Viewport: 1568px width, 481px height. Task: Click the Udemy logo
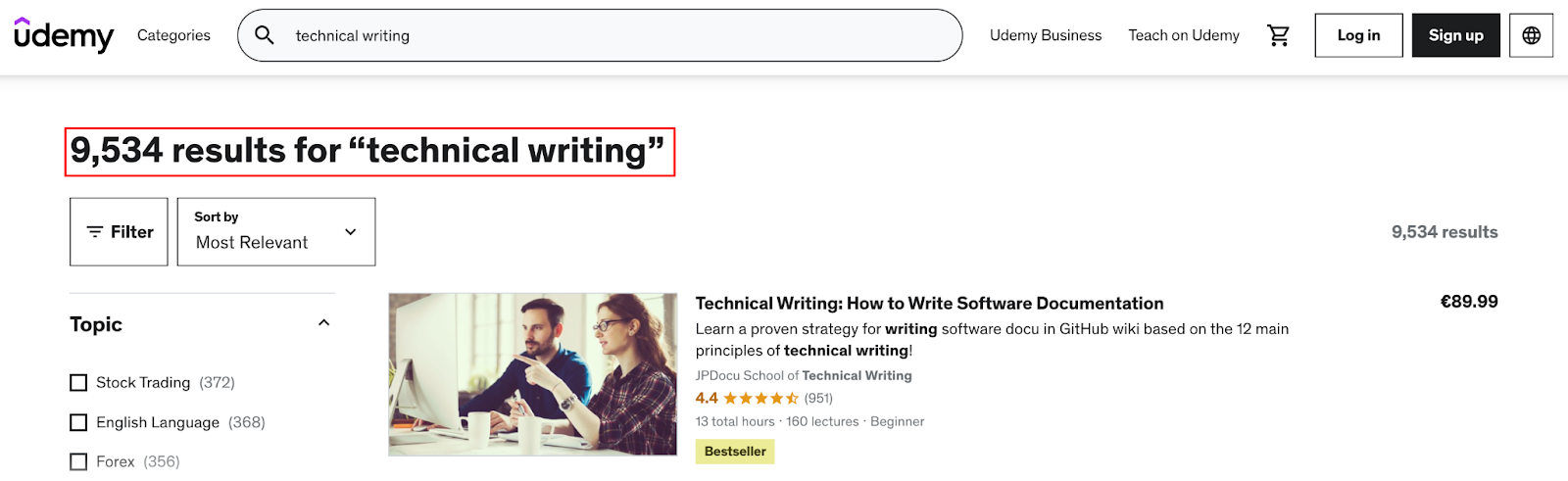coord(64,35)
